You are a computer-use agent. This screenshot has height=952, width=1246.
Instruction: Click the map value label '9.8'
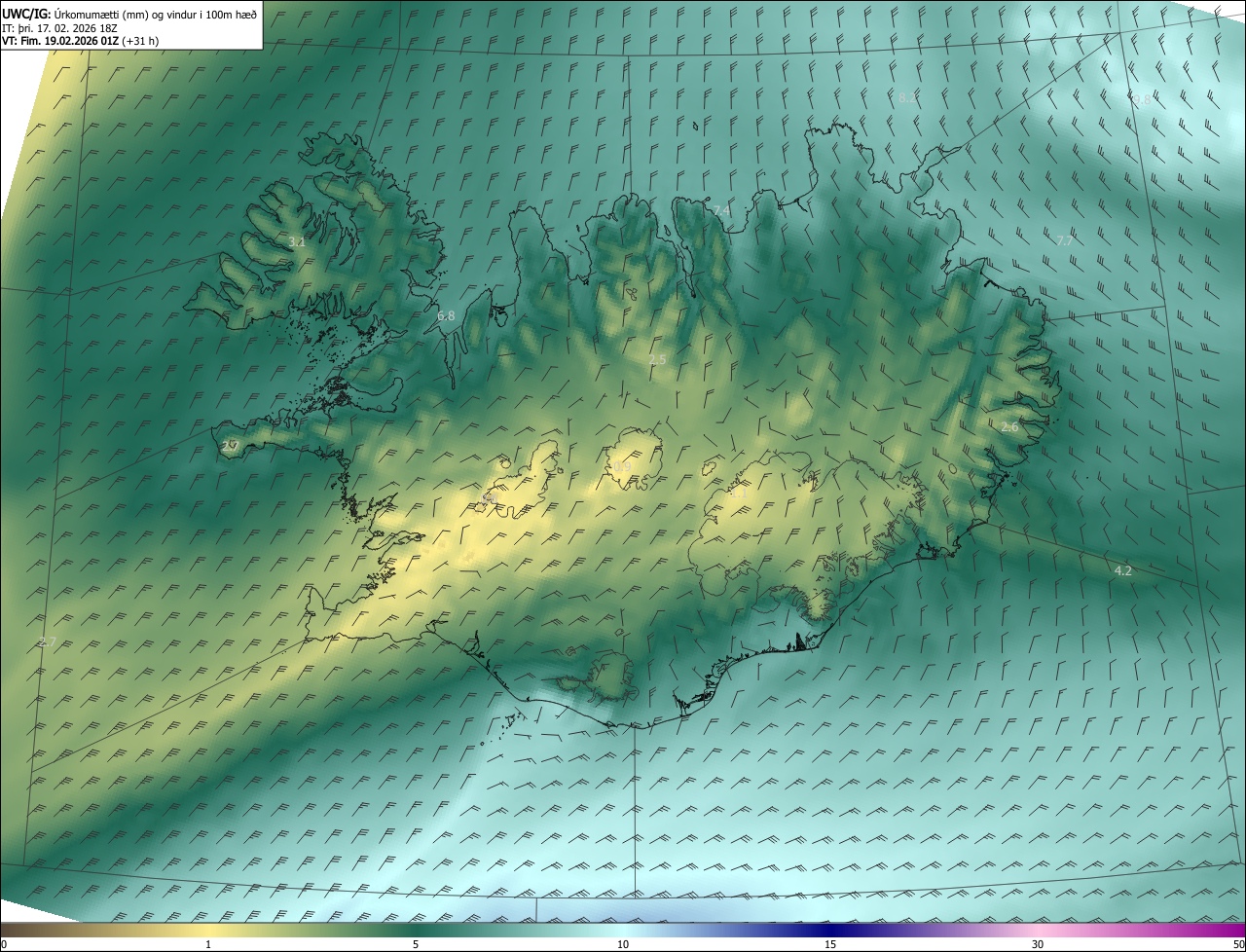pyautogui.click(x=1142, y=99)
